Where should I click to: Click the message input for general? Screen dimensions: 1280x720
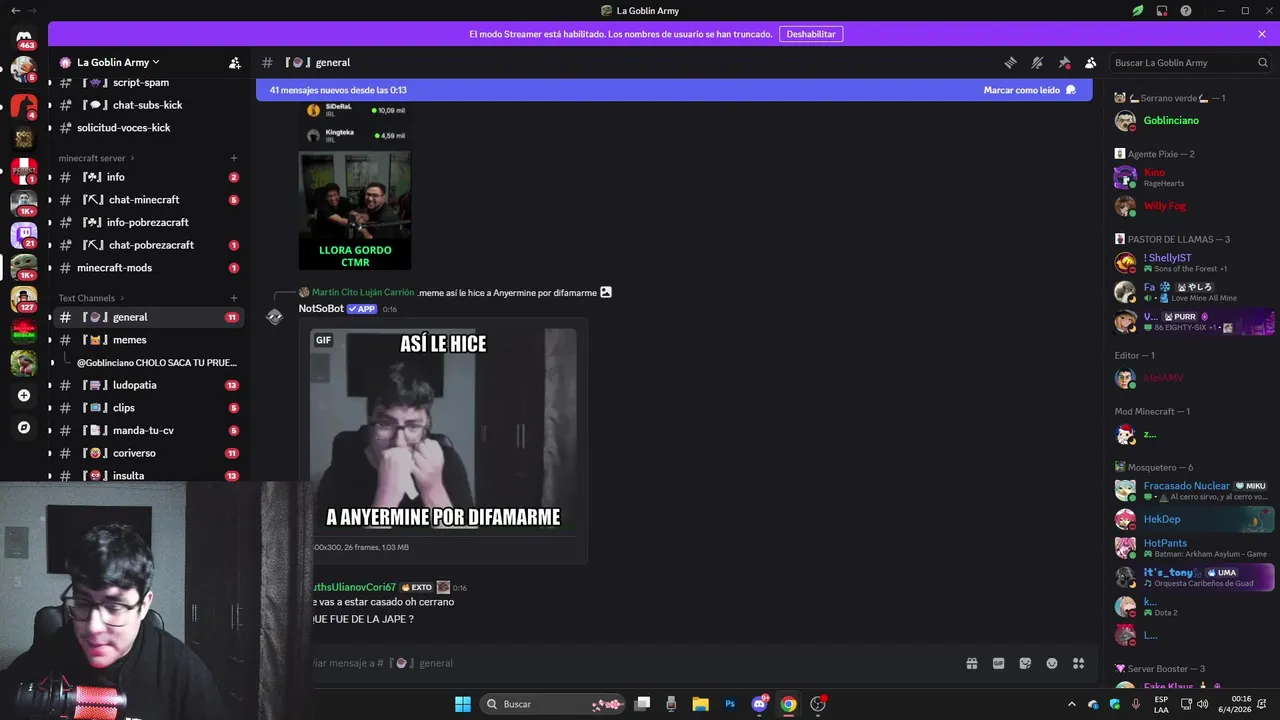point(630,663)
